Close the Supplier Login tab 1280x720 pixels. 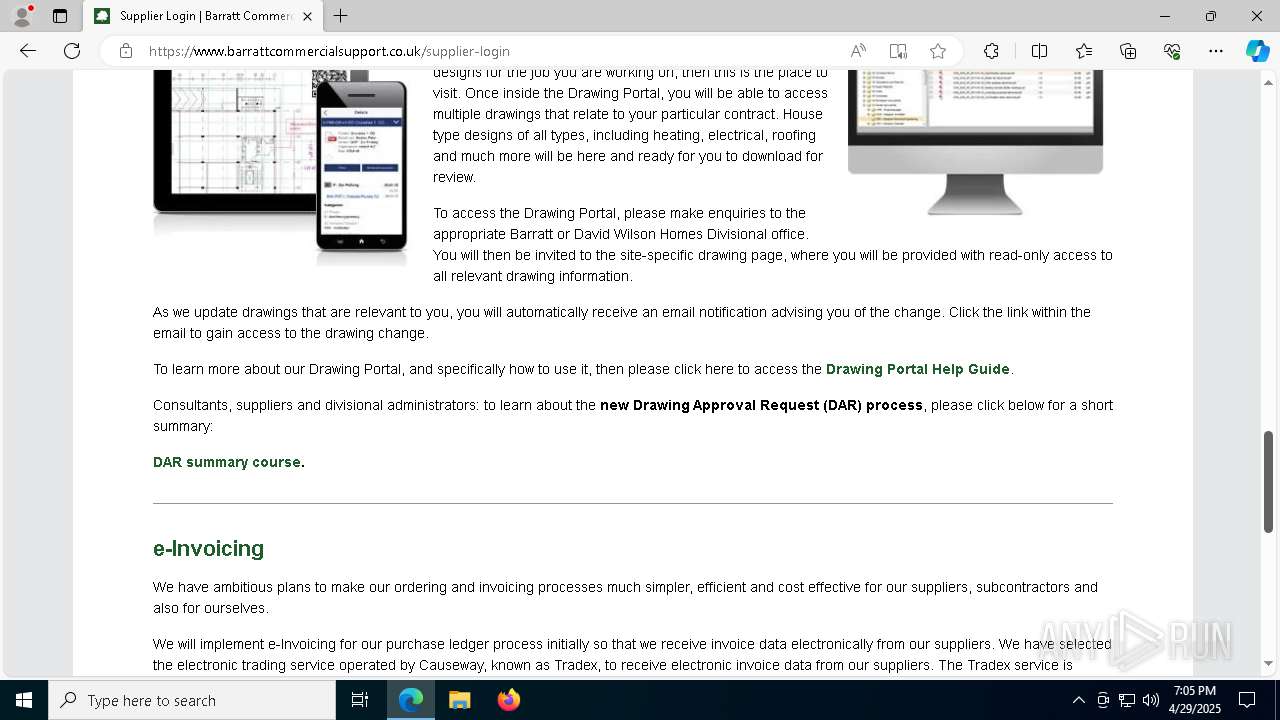[x=308, y=16]
